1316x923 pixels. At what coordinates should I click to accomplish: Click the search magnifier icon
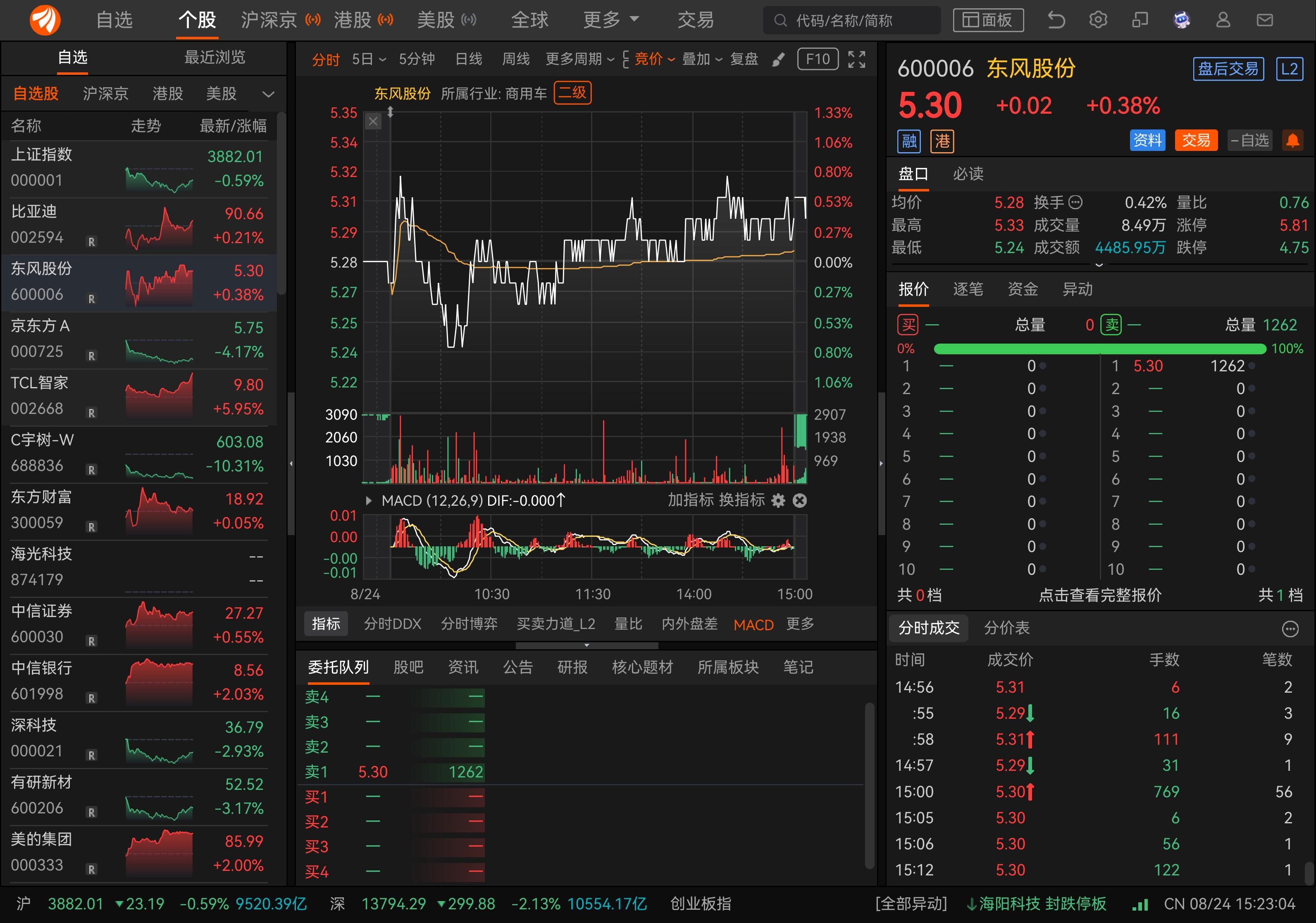coord(780,21)
